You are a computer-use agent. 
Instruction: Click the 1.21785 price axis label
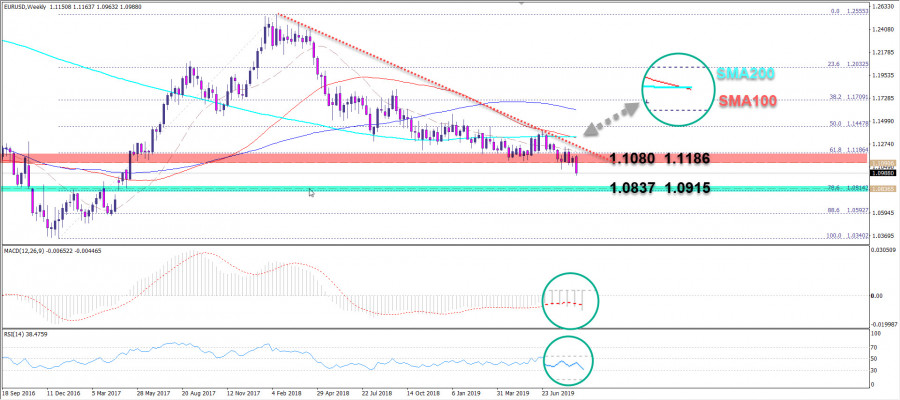[881, 53]
